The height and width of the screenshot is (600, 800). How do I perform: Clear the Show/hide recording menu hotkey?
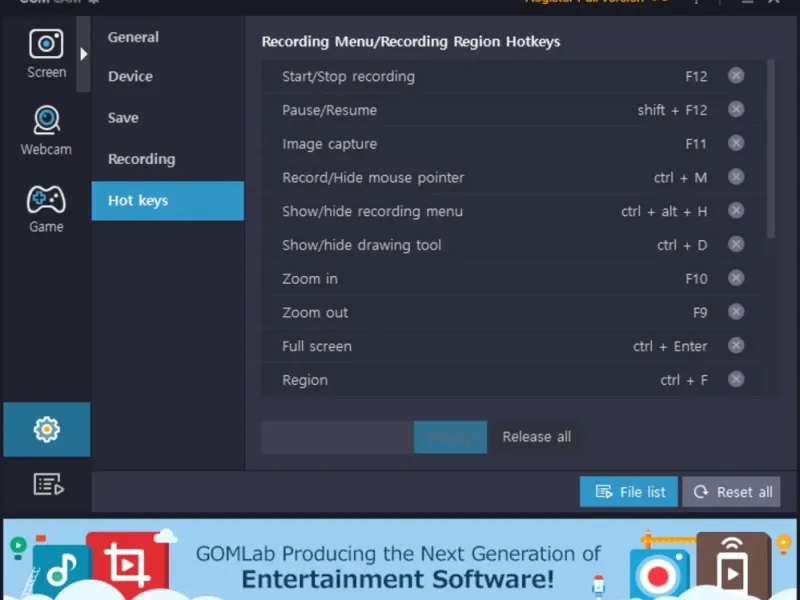[736, 211]
